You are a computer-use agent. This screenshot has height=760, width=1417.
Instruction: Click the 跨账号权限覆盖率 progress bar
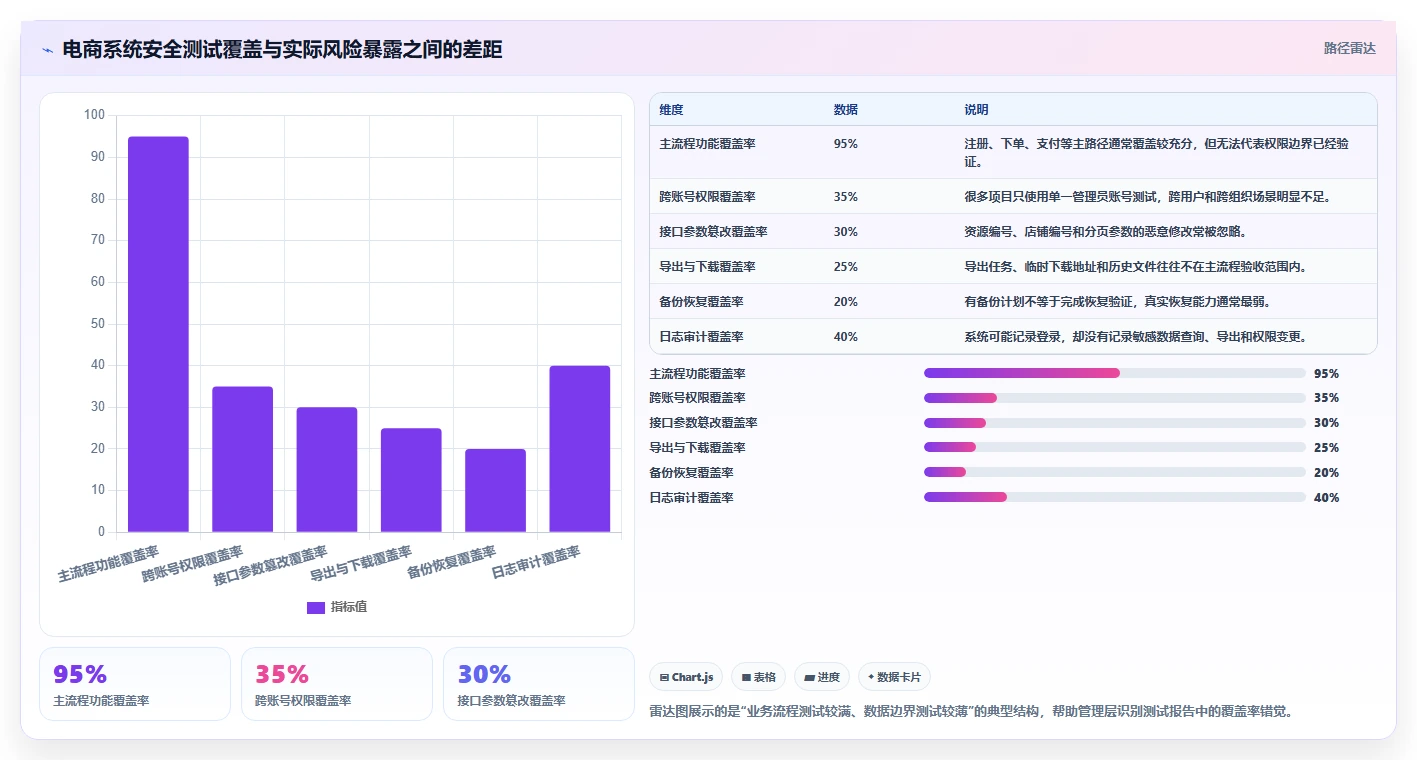[x=1115, y=398]
